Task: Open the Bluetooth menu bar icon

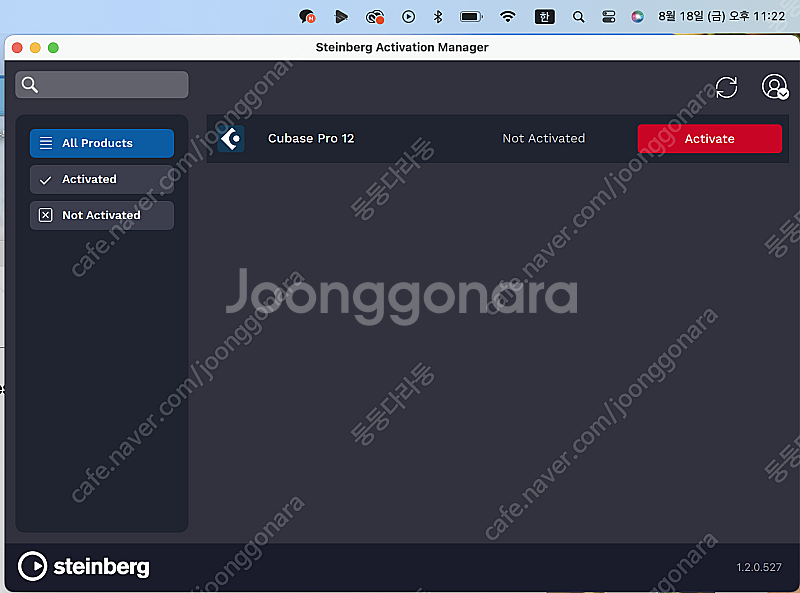Action: pos(438,17)
